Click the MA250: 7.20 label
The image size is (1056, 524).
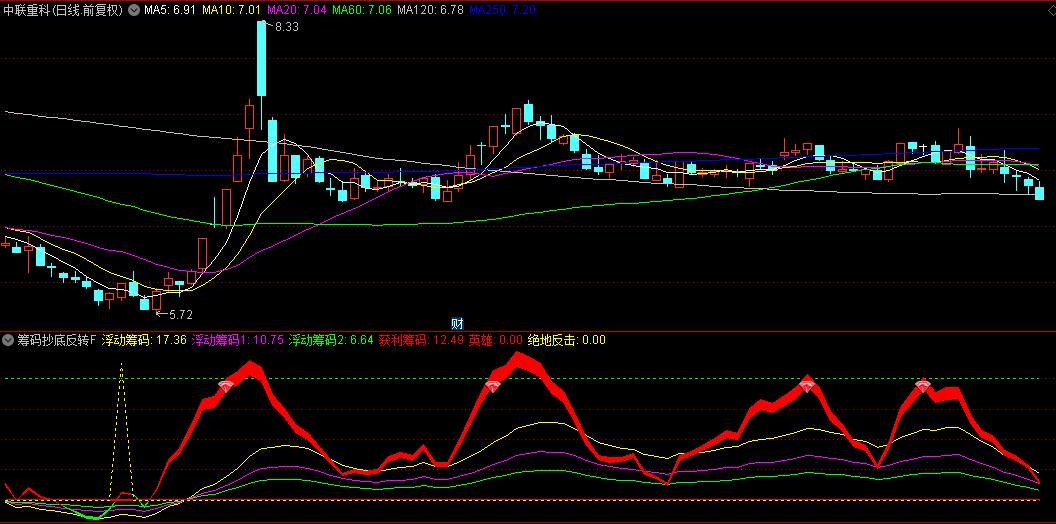tap(502, 10)
